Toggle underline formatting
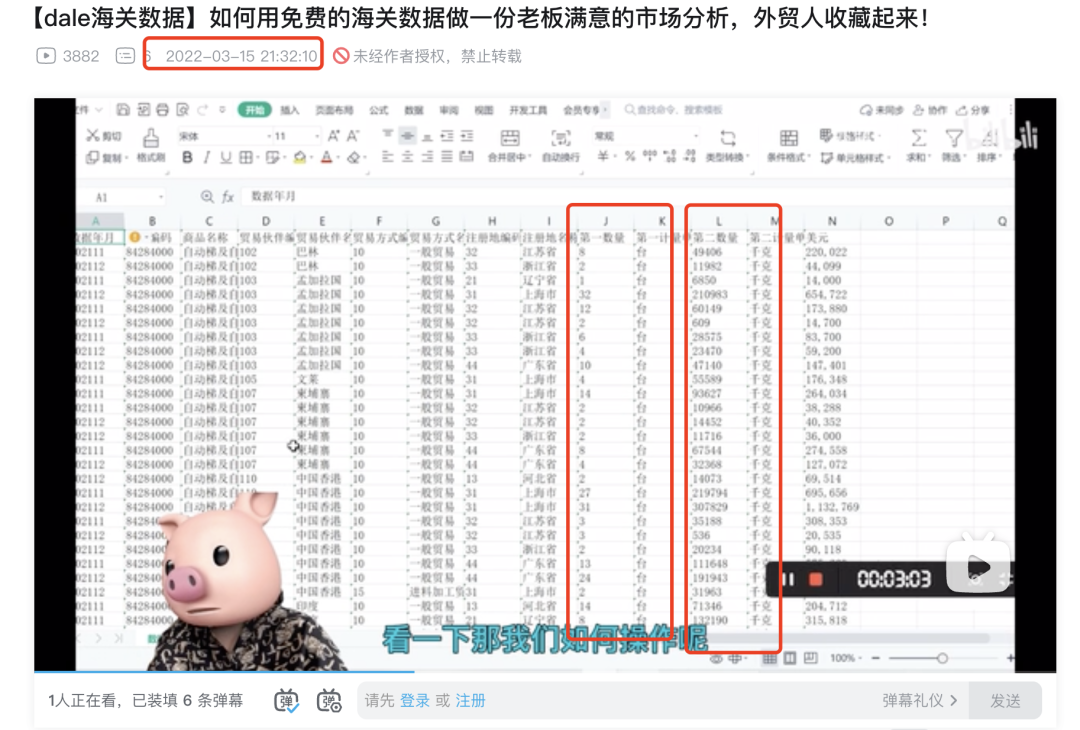This screenshot has width=1080, height=730. (224, 157)
